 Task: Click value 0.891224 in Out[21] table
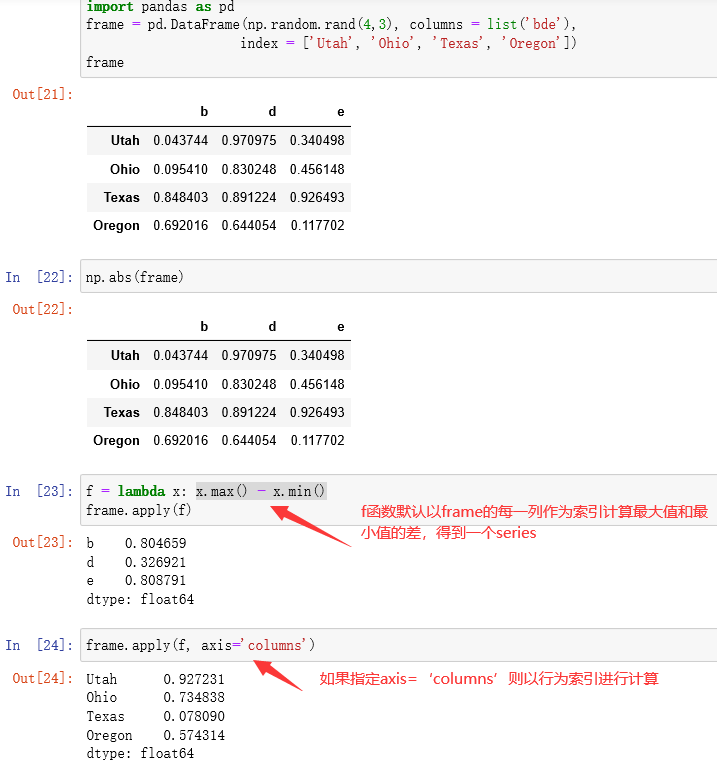tap(249, 198)
